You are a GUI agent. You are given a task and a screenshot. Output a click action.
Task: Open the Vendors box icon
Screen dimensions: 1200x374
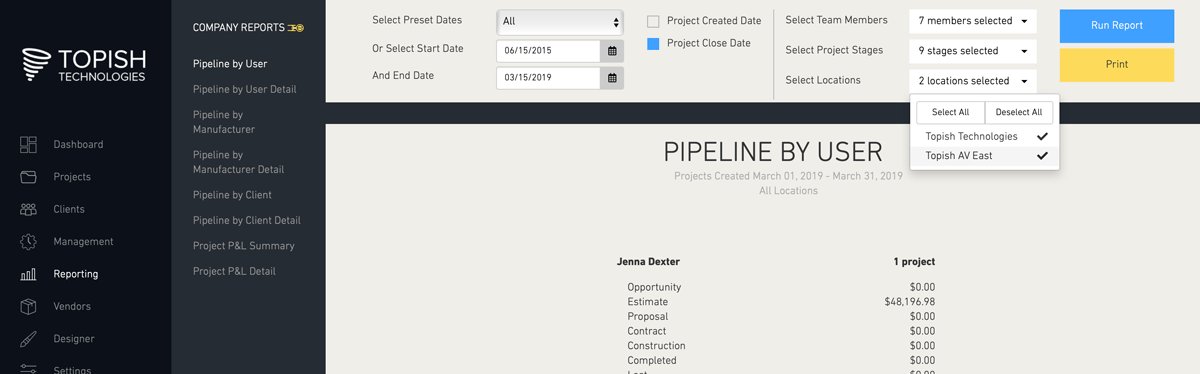tap(28, 306)
